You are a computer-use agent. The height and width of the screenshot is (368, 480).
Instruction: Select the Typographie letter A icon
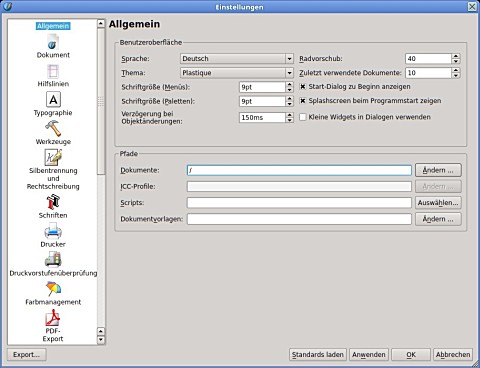coord(53,99)
